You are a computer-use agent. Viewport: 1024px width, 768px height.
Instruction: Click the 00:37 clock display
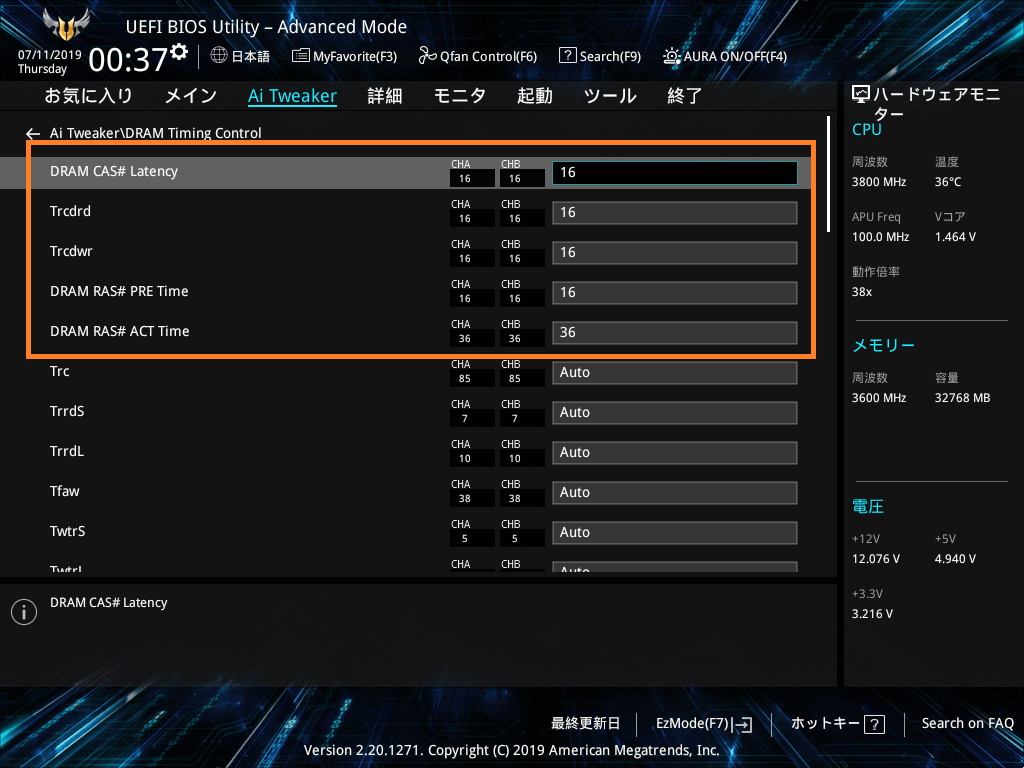(x=128, y=59)
